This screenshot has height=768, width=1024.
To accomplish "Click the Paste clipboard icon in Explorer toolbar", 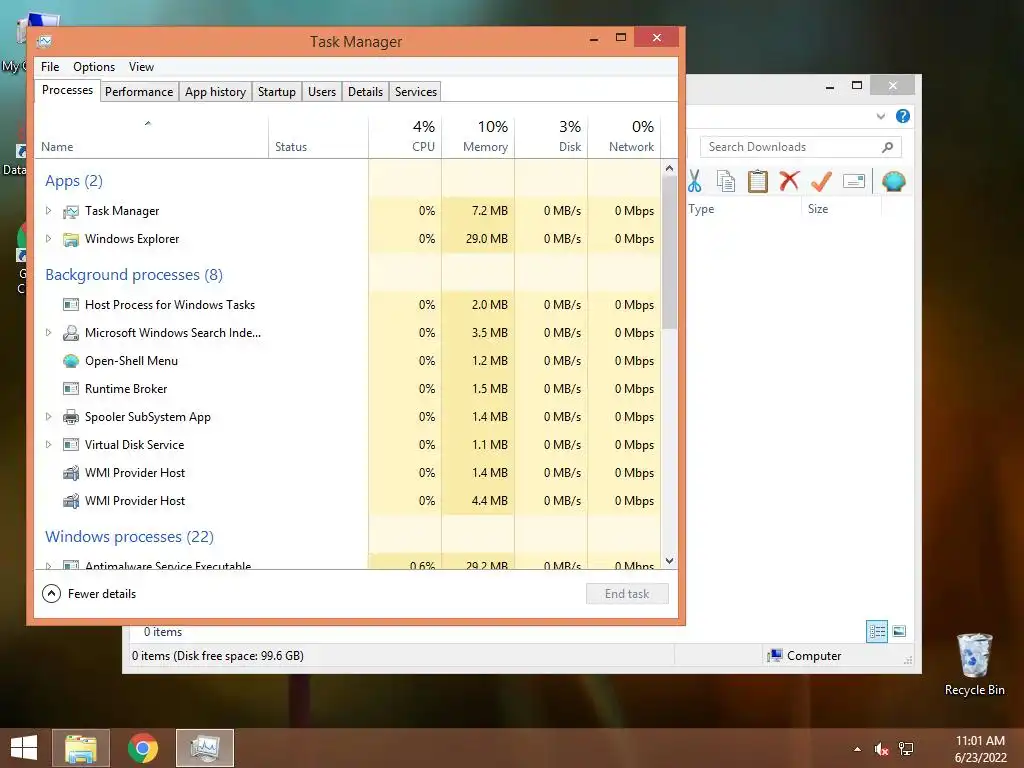I will pyautogui.click(x=758, y=181).
